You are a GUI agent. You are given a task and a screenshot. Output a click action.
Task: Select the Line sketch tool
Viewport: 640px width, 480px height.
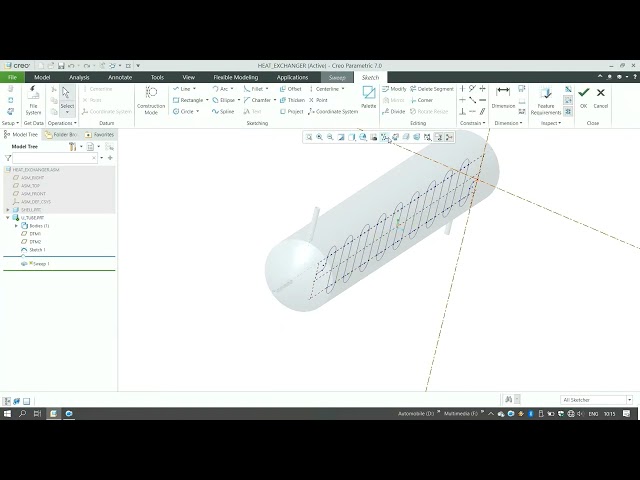coord(182,89)
